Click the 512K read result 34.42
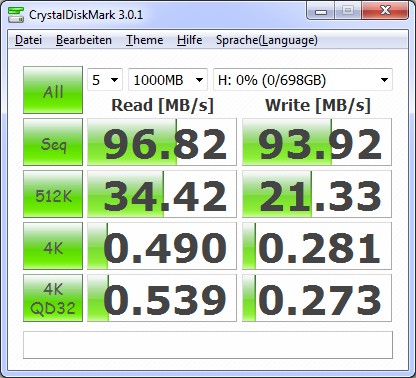Image resolution: width=416 pixels, height=378 pixels. (162, 194)
